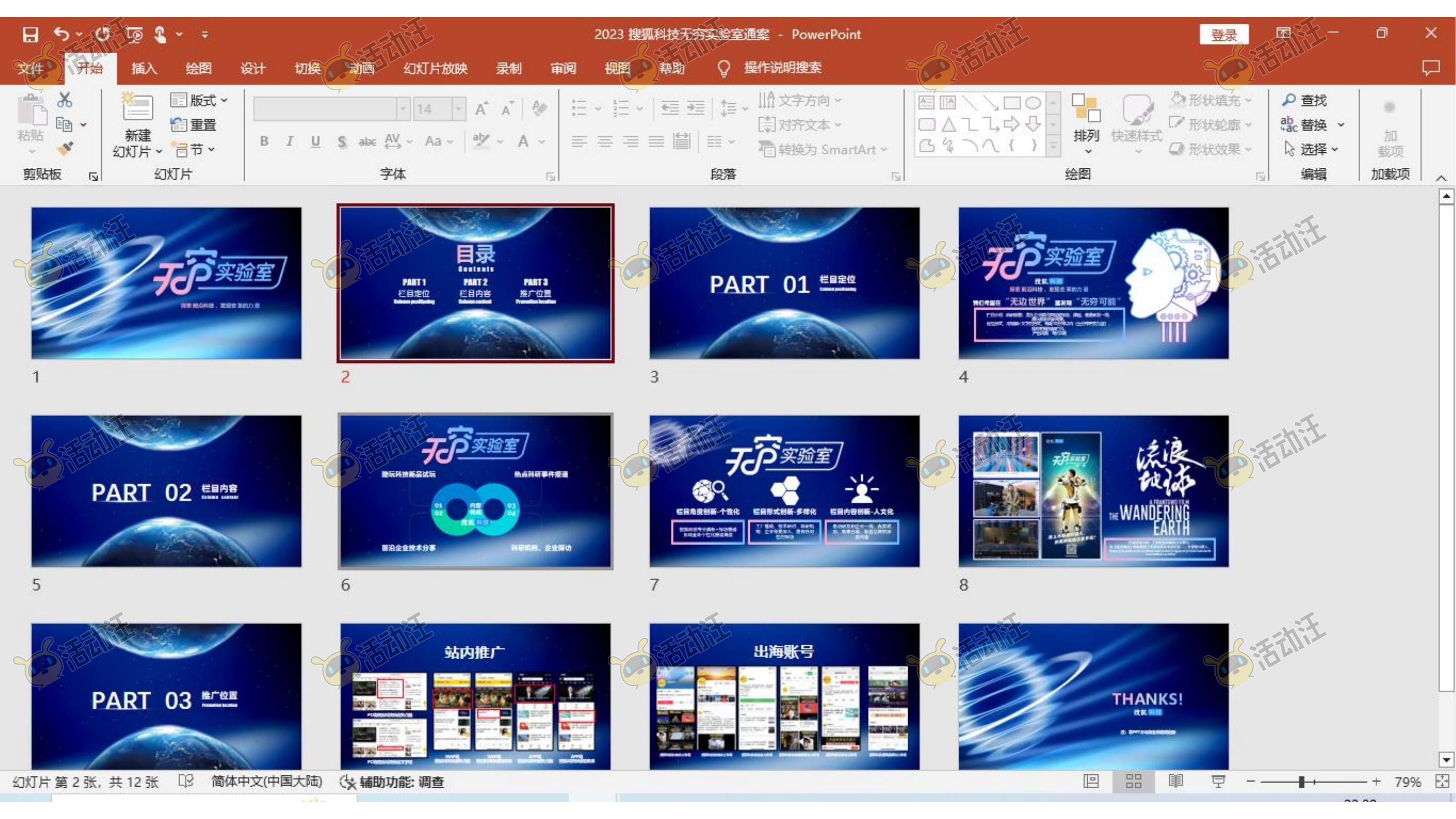
Task: Pick the rectangle shape in the shapes gallery
Action: [1012, 102]
